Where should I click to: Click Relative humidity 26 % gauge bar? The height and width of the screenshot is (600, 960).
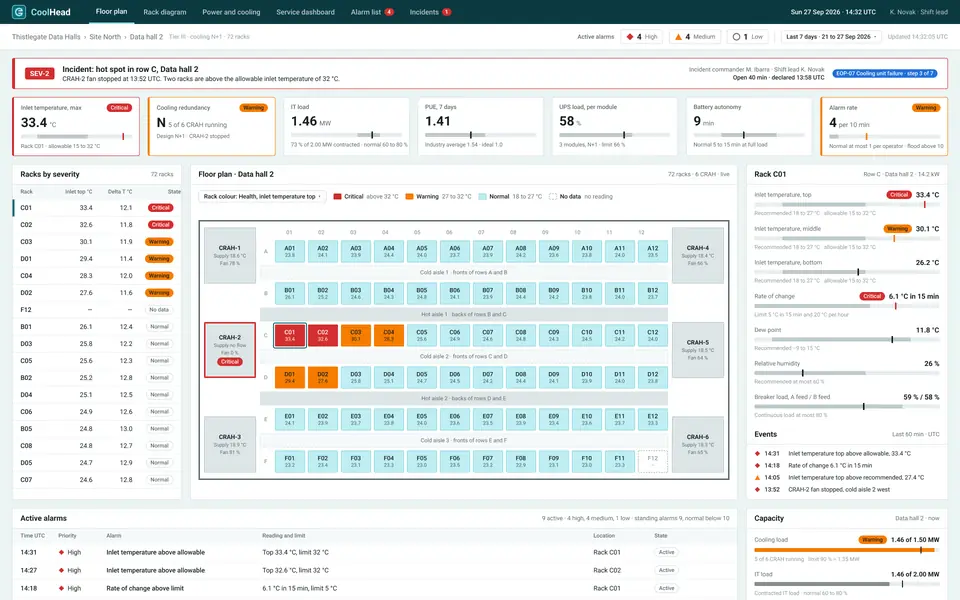847,372
